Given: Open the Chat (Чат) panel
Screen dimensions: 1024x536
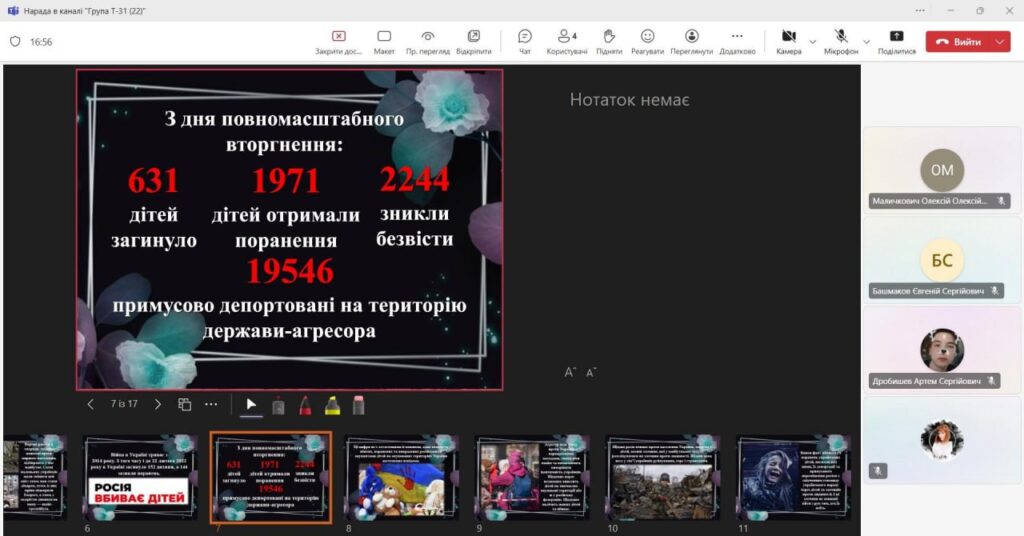Looking at the screenshot, I should tap(525, 41).
